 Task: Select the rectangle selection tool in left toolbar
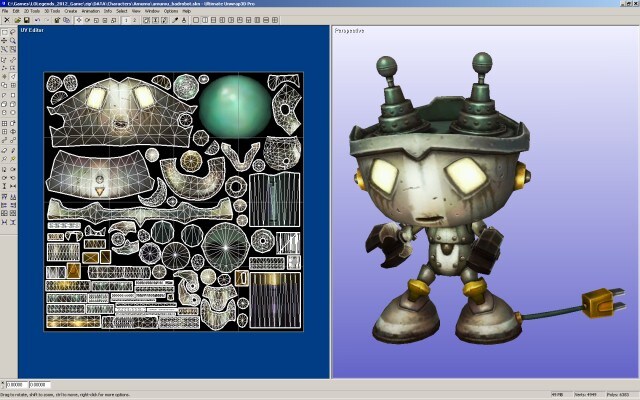(4, 32)
